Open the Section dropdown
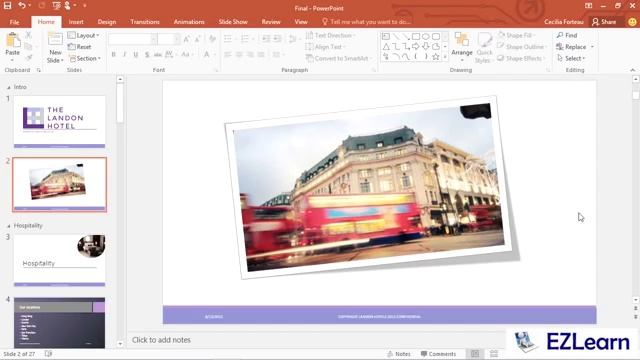640x360 pixels. [84, 58]
